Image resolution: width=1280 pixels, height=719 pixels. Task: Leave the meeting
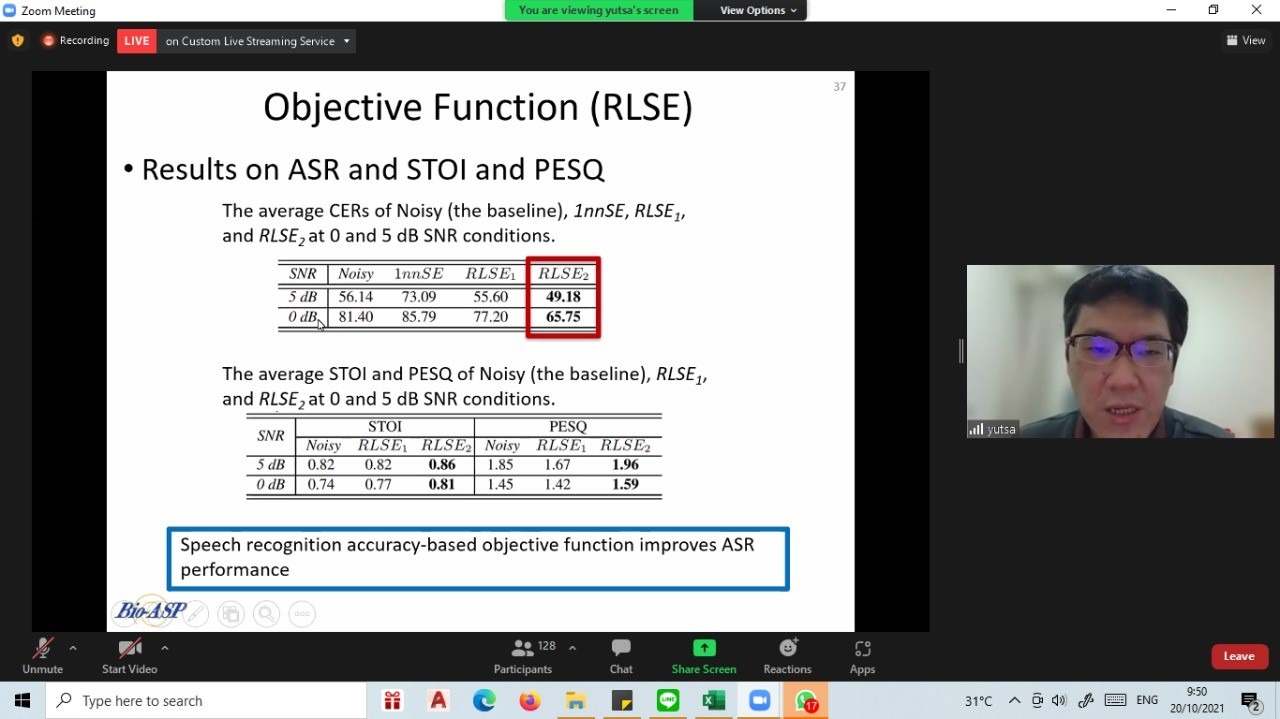(x=1238, y=656)
